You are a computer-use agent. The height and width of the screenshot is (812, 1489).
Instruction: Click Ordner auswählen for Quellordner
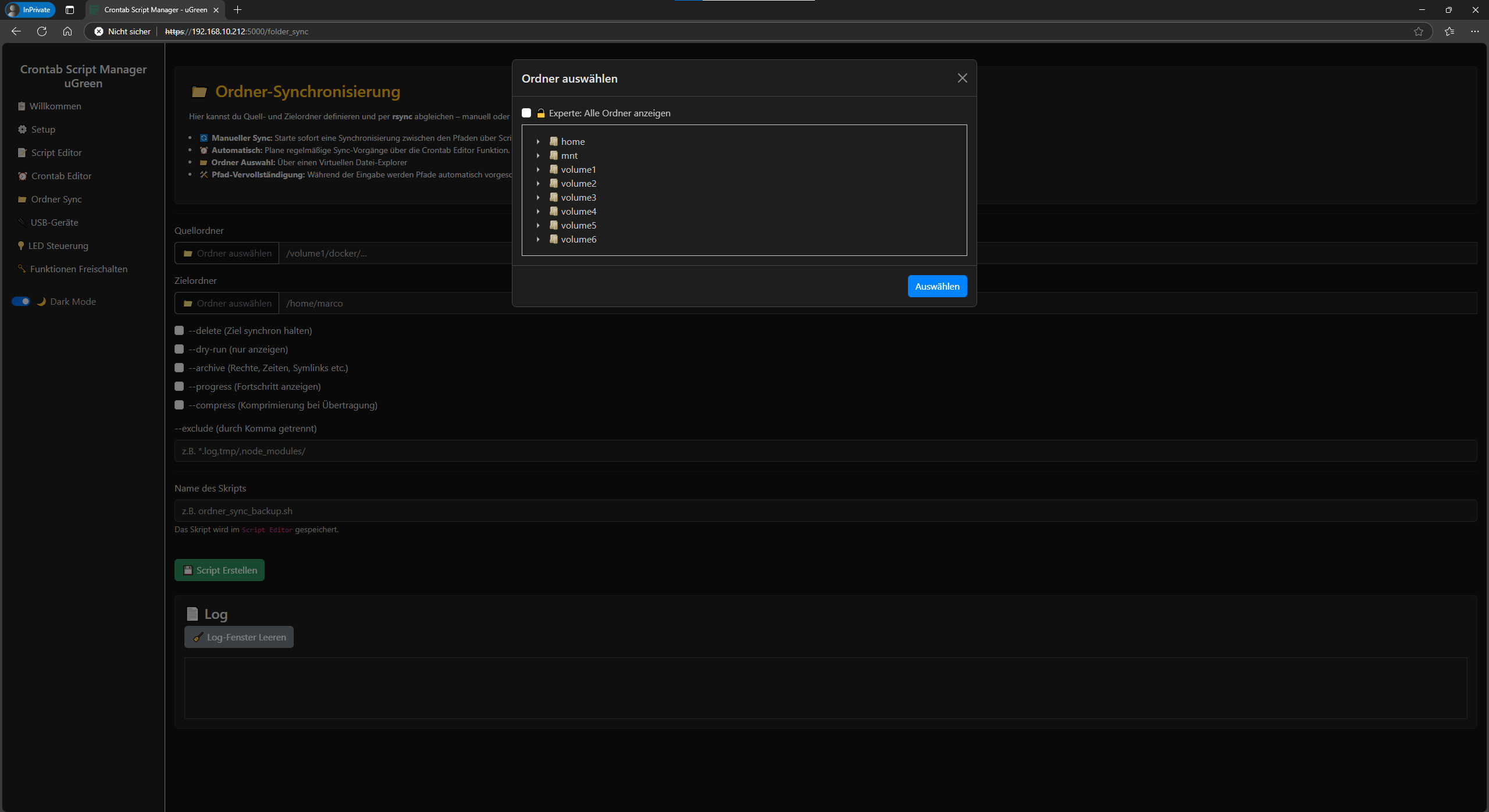pyautogui.click(x=227, y=253)
